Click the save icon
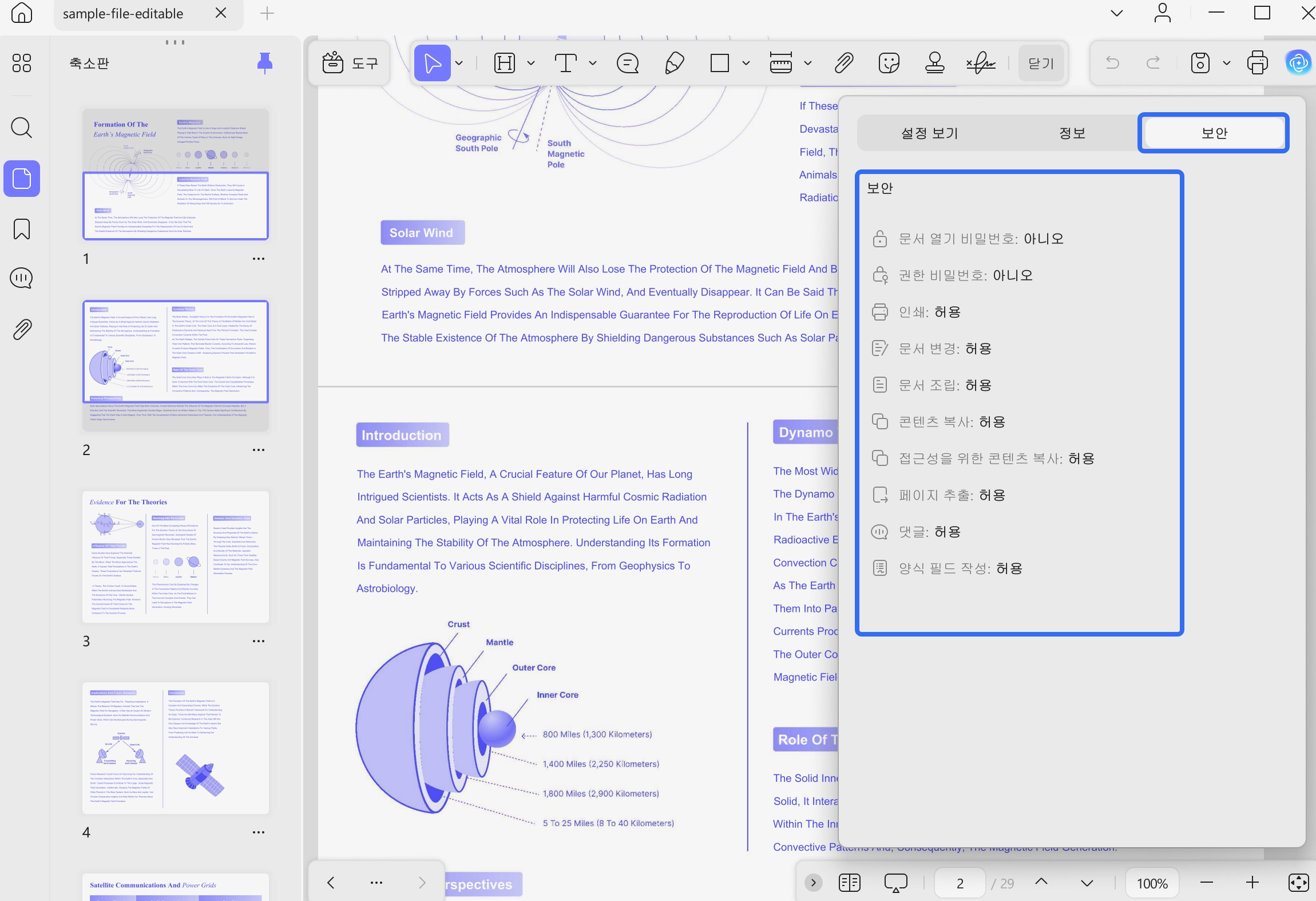The height and width of the screenshot is (901, 1316). [x=1200, y=63]
